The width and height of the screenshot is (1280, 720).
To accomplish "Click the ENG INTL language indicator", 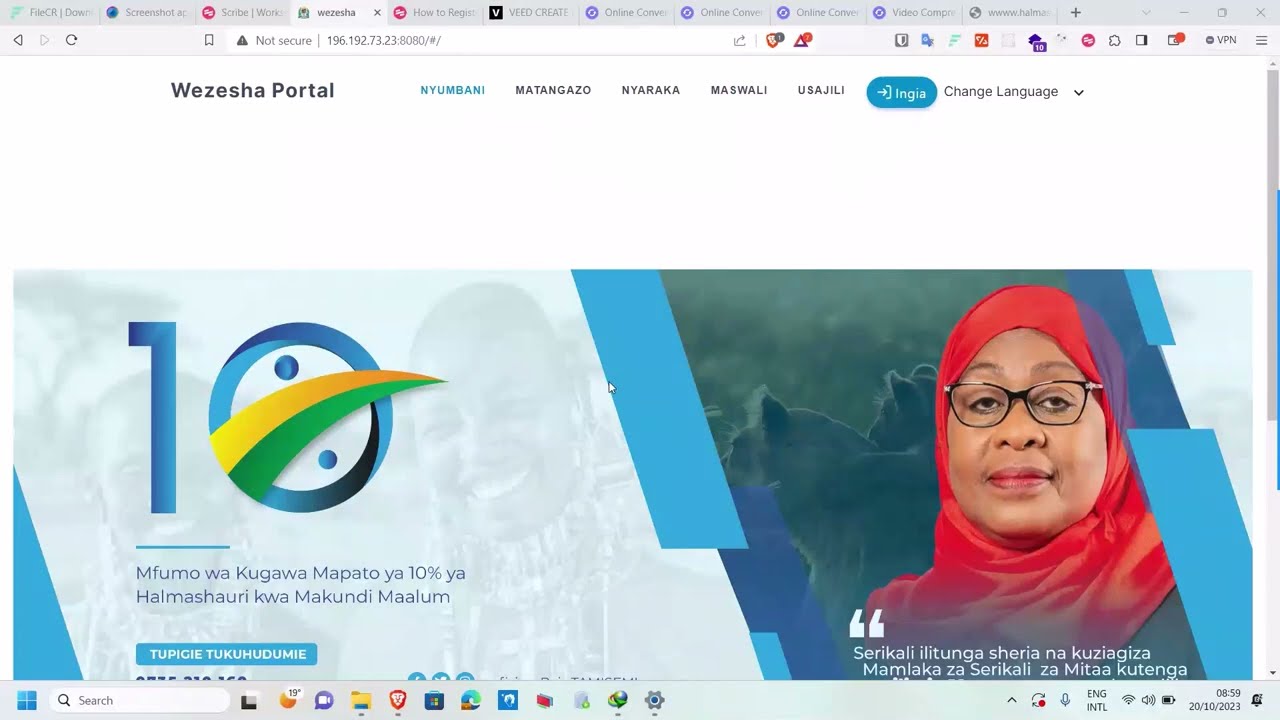I will pos(1097,700).
